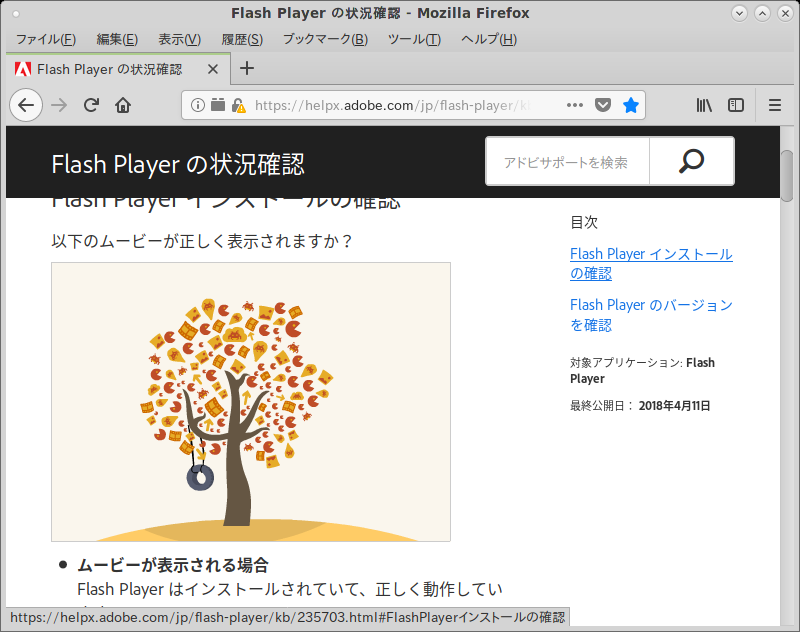Open the ファイル(F) menu

point(46,39)
